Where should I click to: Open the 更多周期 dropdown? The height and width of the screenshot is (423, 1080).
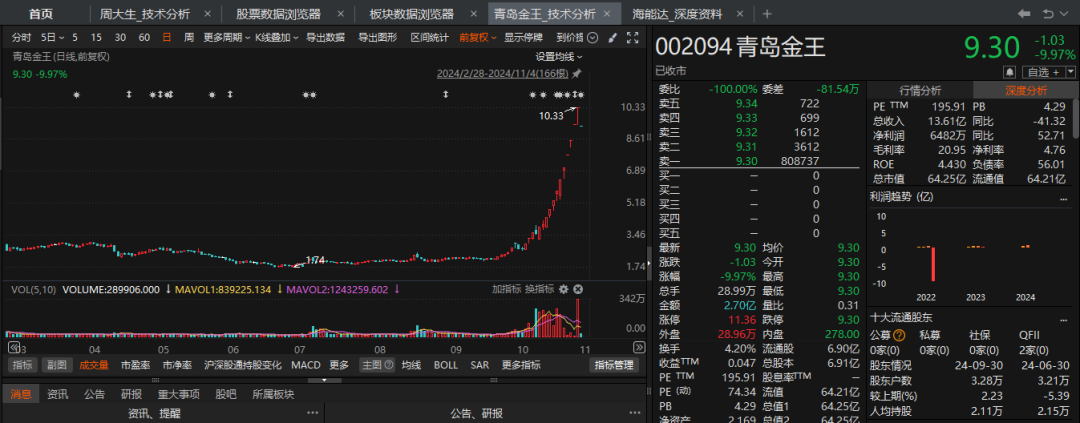click(226, 38)
